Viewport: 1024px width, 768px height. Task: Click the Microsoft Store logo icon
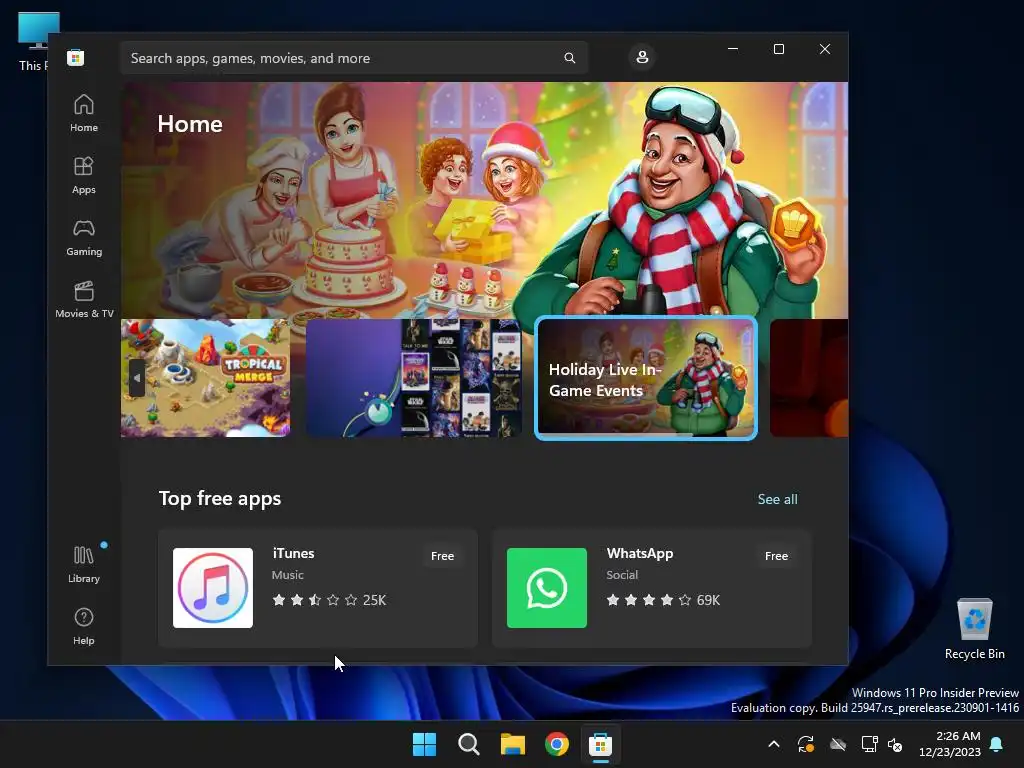(75, 57)
